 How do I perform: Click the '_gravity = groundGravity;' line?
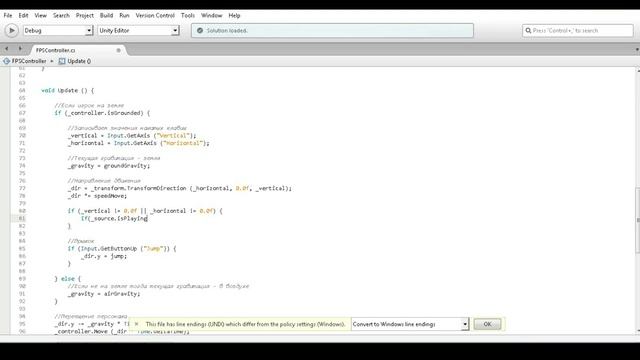point(109,166)
